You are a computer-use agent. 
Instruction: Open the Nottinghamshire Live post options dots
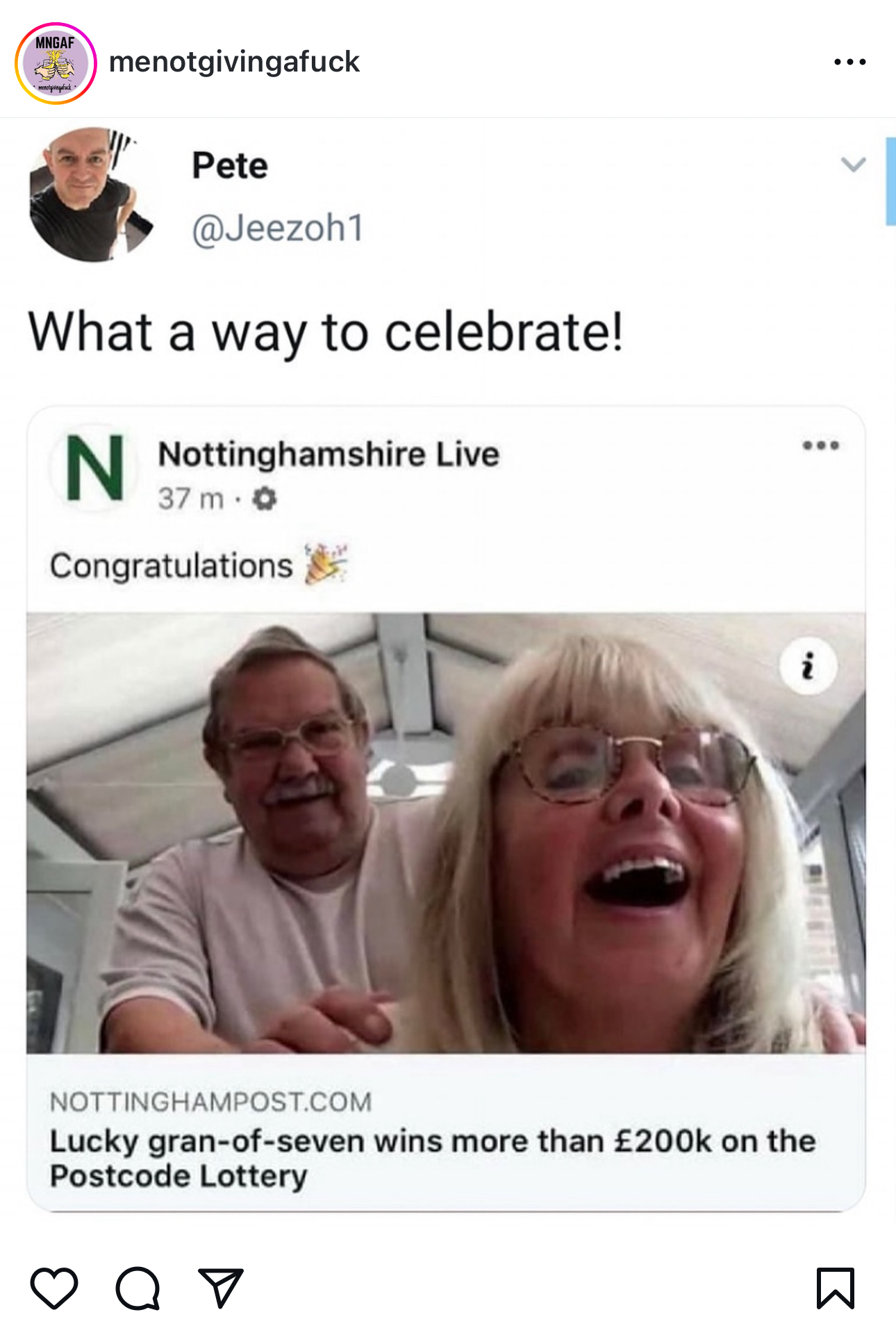820,445
